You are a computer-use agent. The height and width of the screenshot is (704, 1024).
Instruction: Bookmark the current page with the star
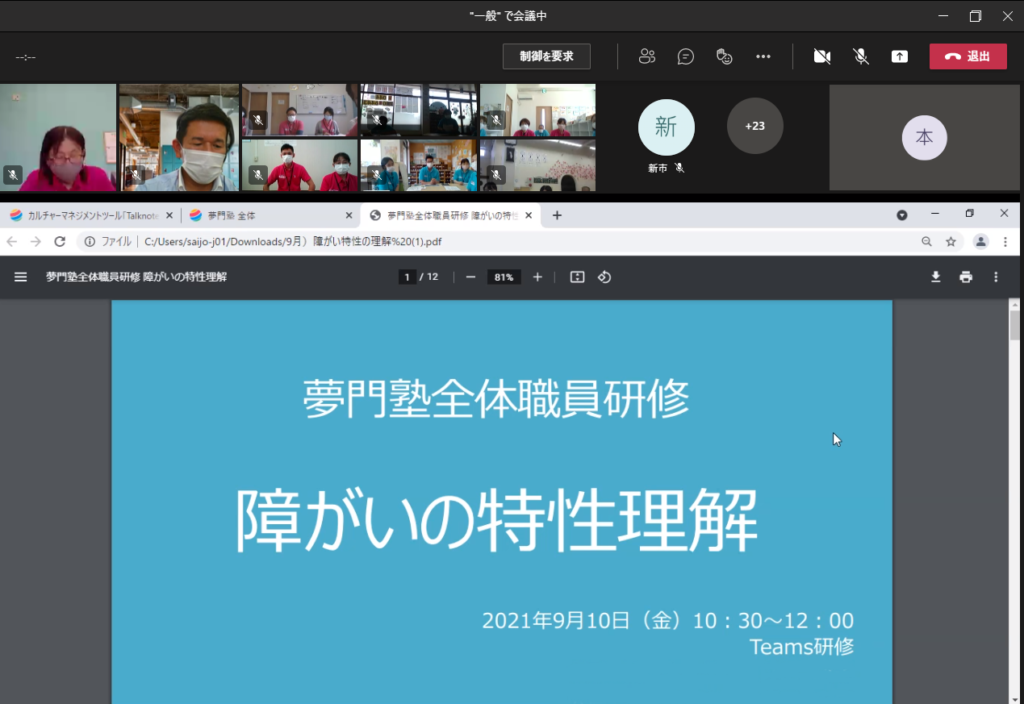click(951, 241)
